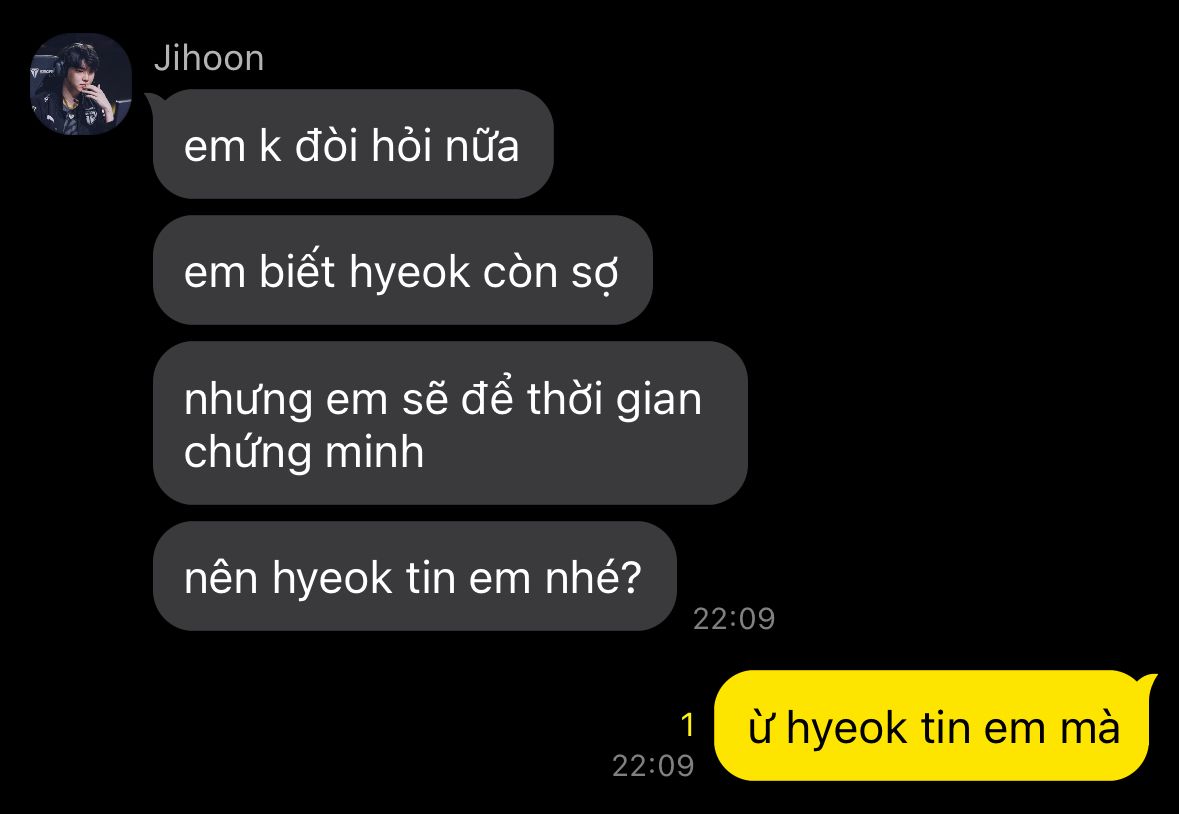1179x814 pixels.
Task: Tap the sender name Jihoon
Action: point(209,59)
